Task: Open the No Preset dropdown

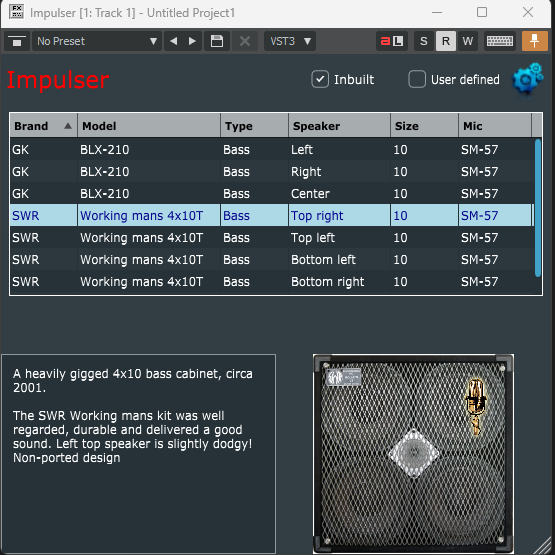Action: coord(97,41)
